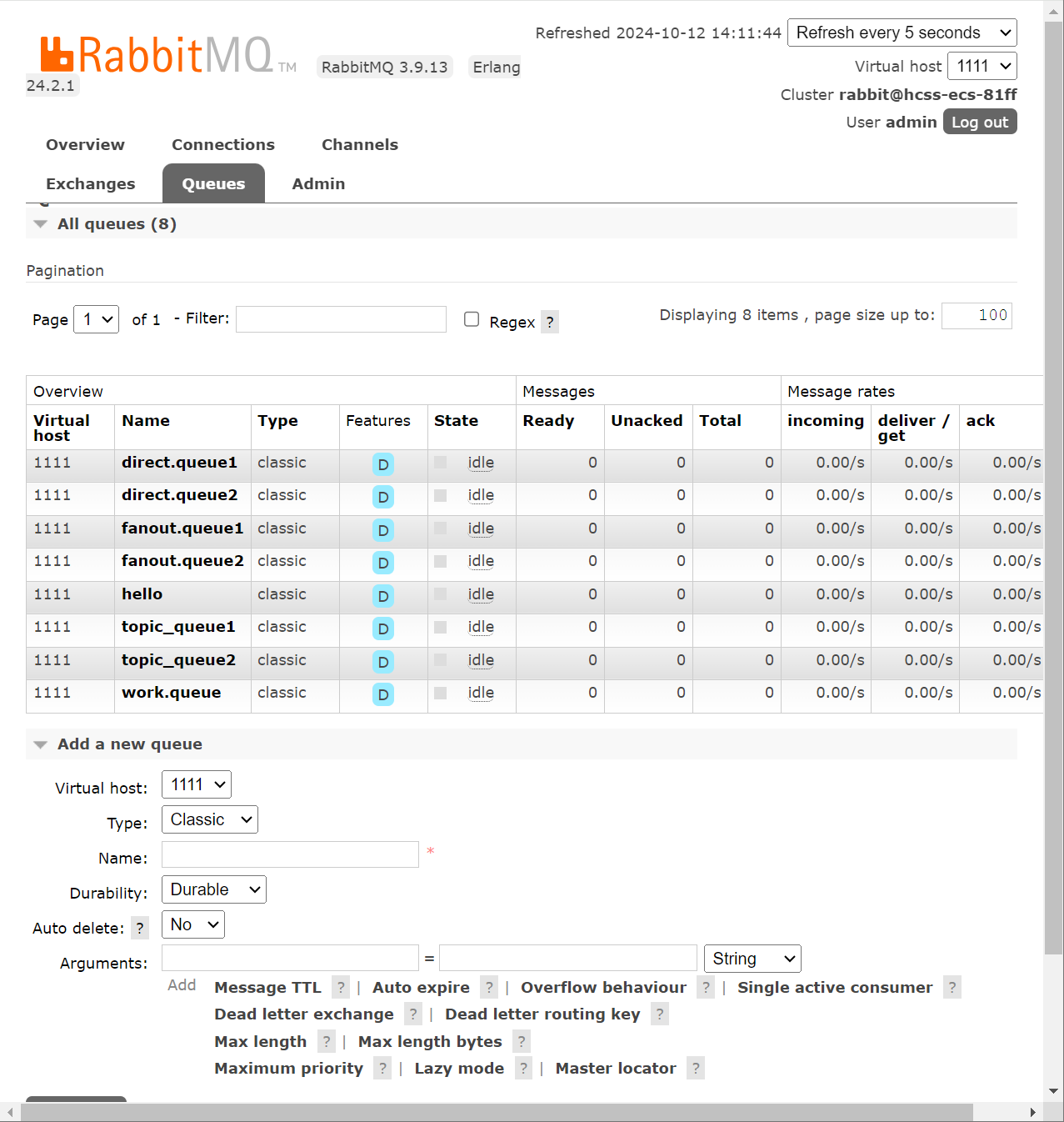Click state indicator square for work.queue
The height and width of the screenshot is (1122, 1064).
[x=441, y=693]
